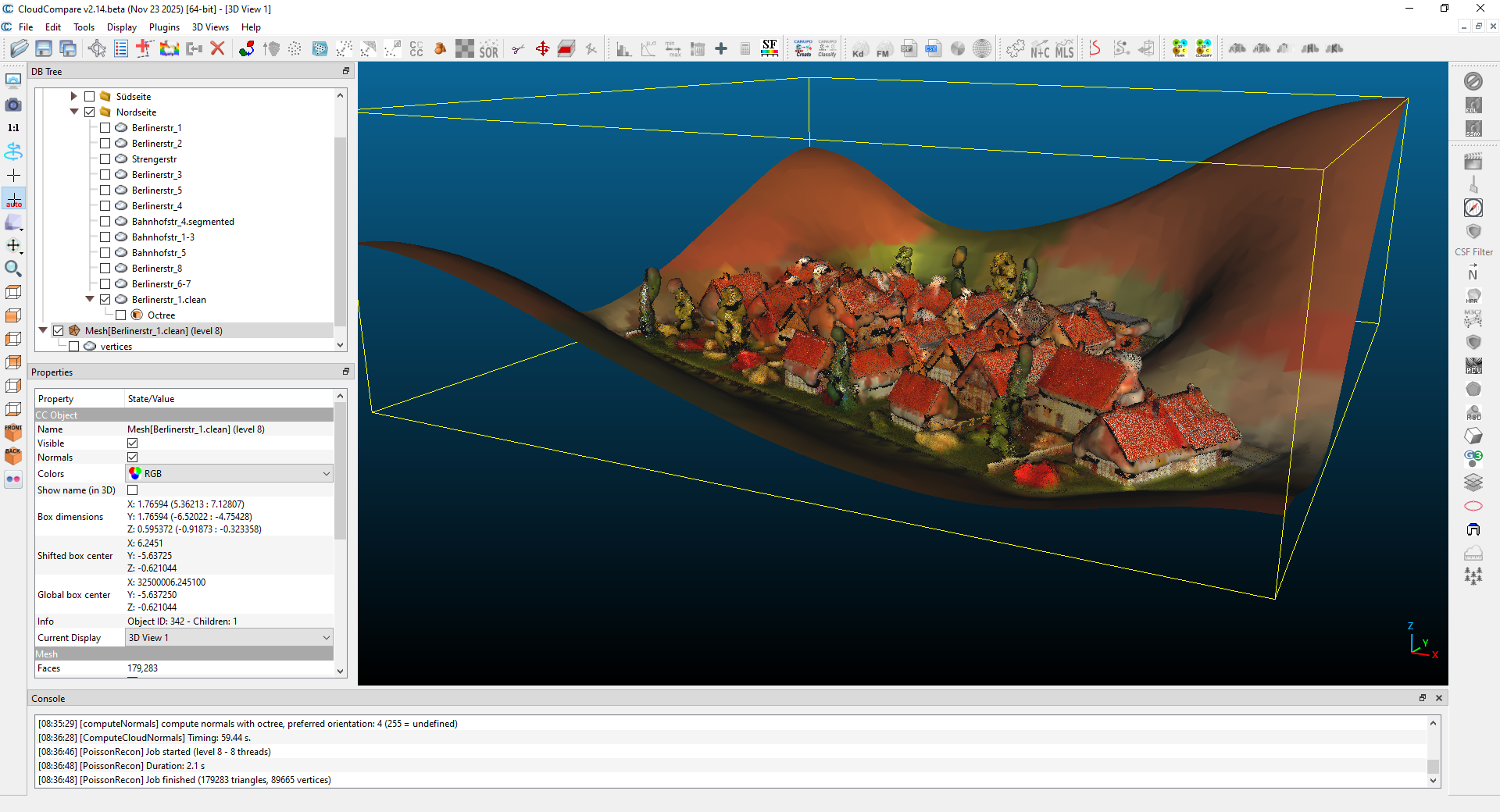Enable the Berlinerstr_1 checkbox
The width and height of the screenshot is (1500, 812).
(x=105, y=128)
